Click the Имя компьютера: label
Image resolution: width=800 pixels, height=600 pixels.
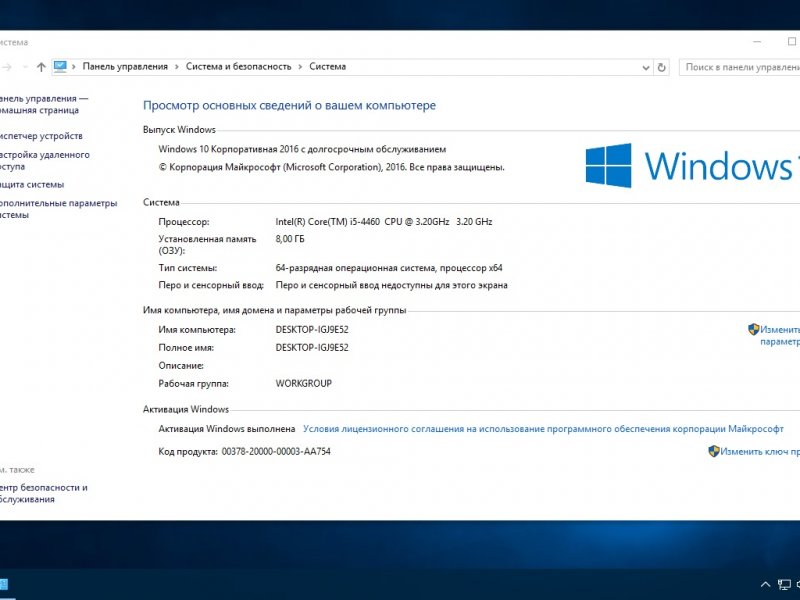point(197,330)
